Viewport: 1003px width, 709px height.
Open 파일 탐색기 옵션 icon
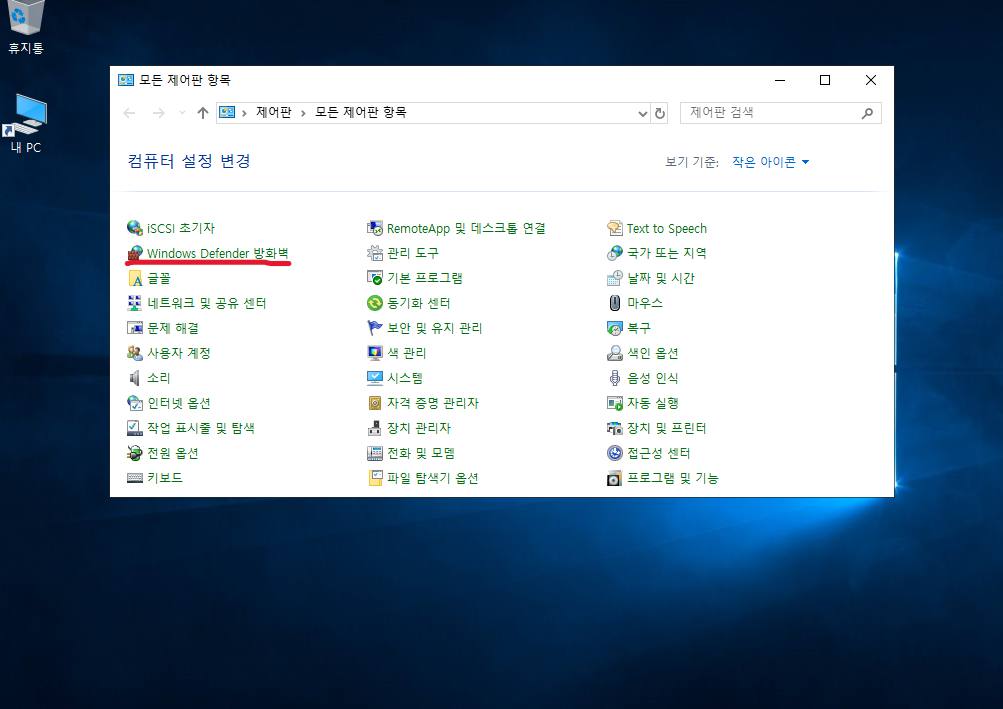374,477
